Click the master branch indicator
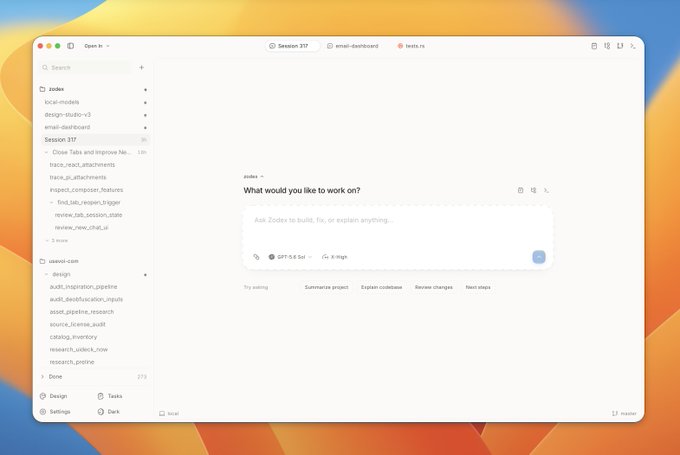 coord(624,414)
